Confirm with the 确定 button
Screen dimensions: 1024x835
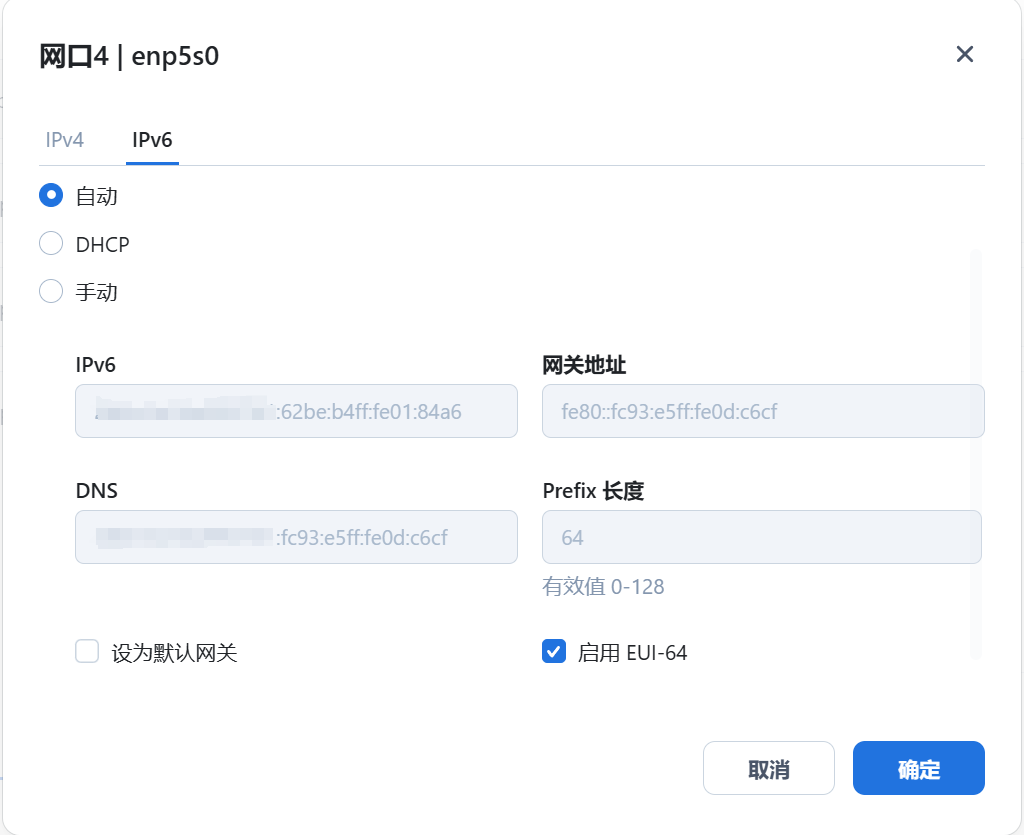click(x=918, y=768)
